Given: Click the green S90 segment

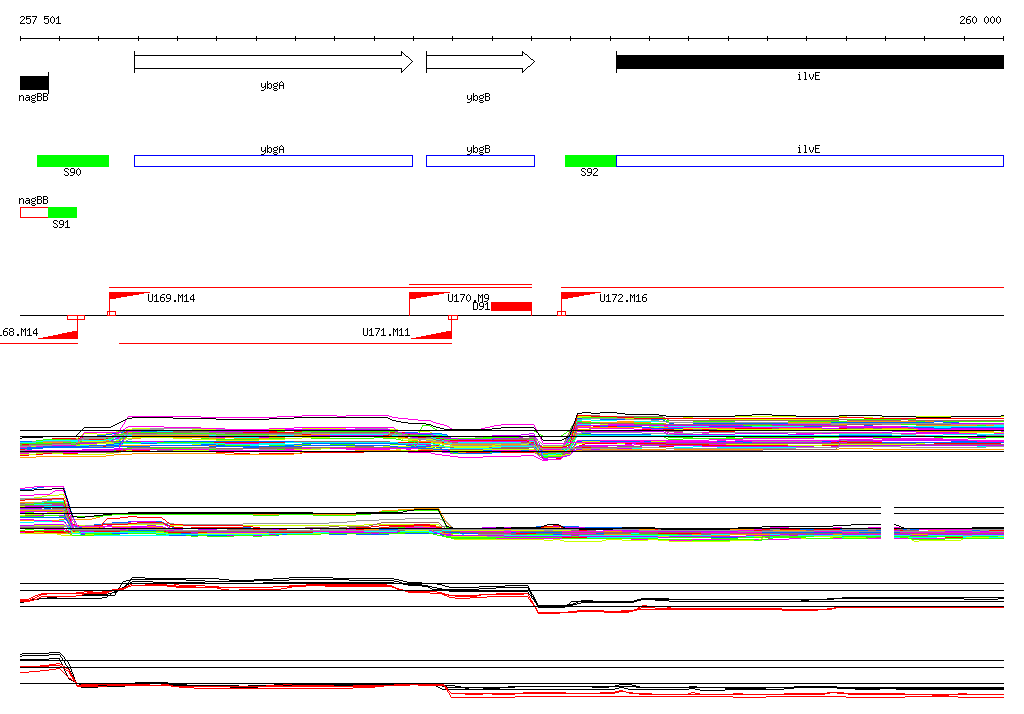Looking at the screenshot, I should coord(73,161).
